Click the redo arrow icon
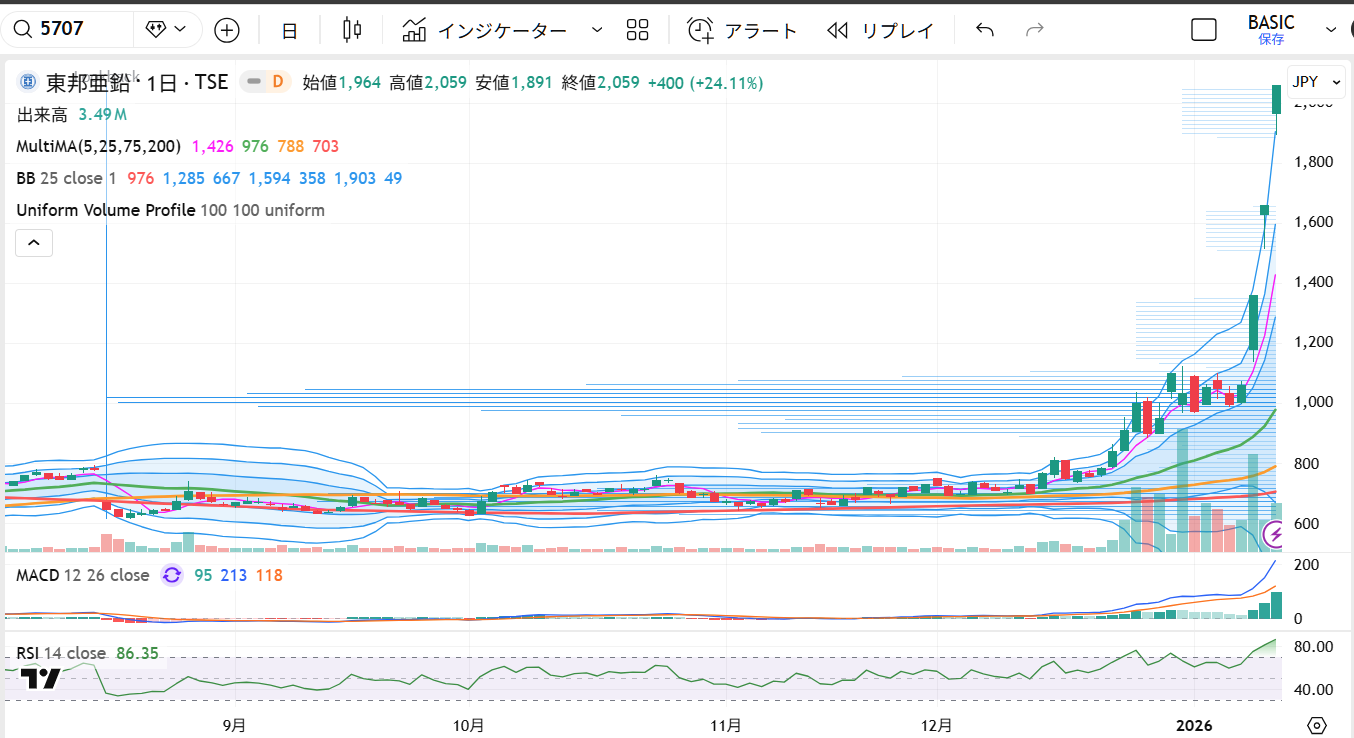Screen dimensions: 1354x738 pos(1035,30)
